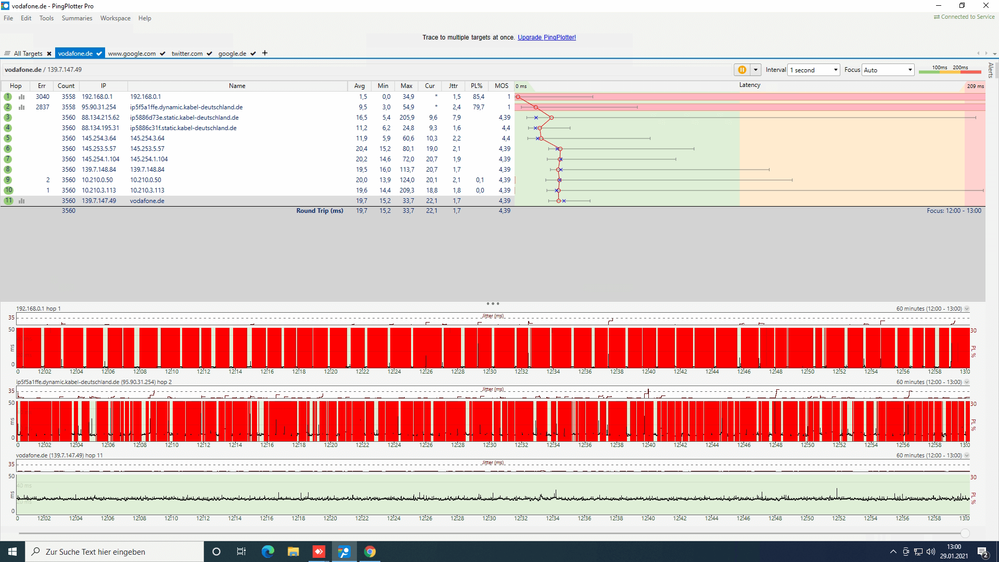Open the Help menu

point(145,18)
